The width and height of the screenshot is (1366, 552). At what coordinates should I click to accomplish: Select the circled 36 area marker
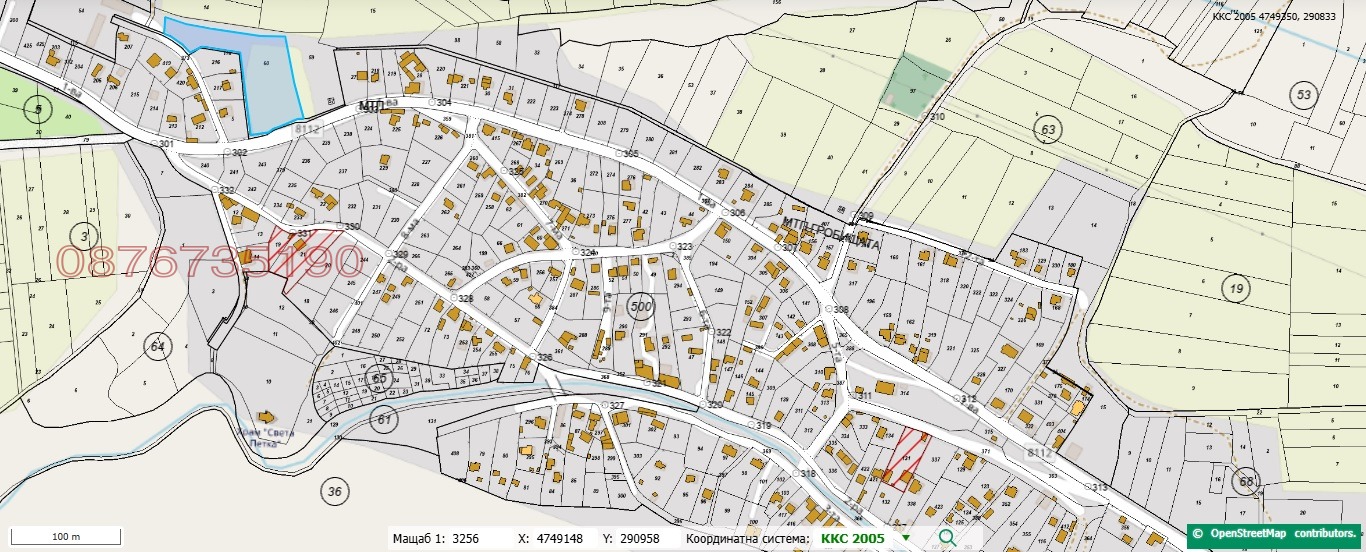point(334,490)
